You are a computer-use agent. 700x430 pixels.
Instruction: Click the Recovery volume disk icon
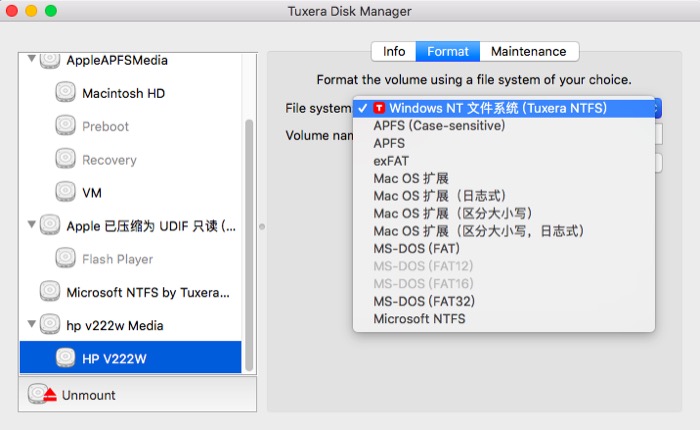(x=66, y=159)
